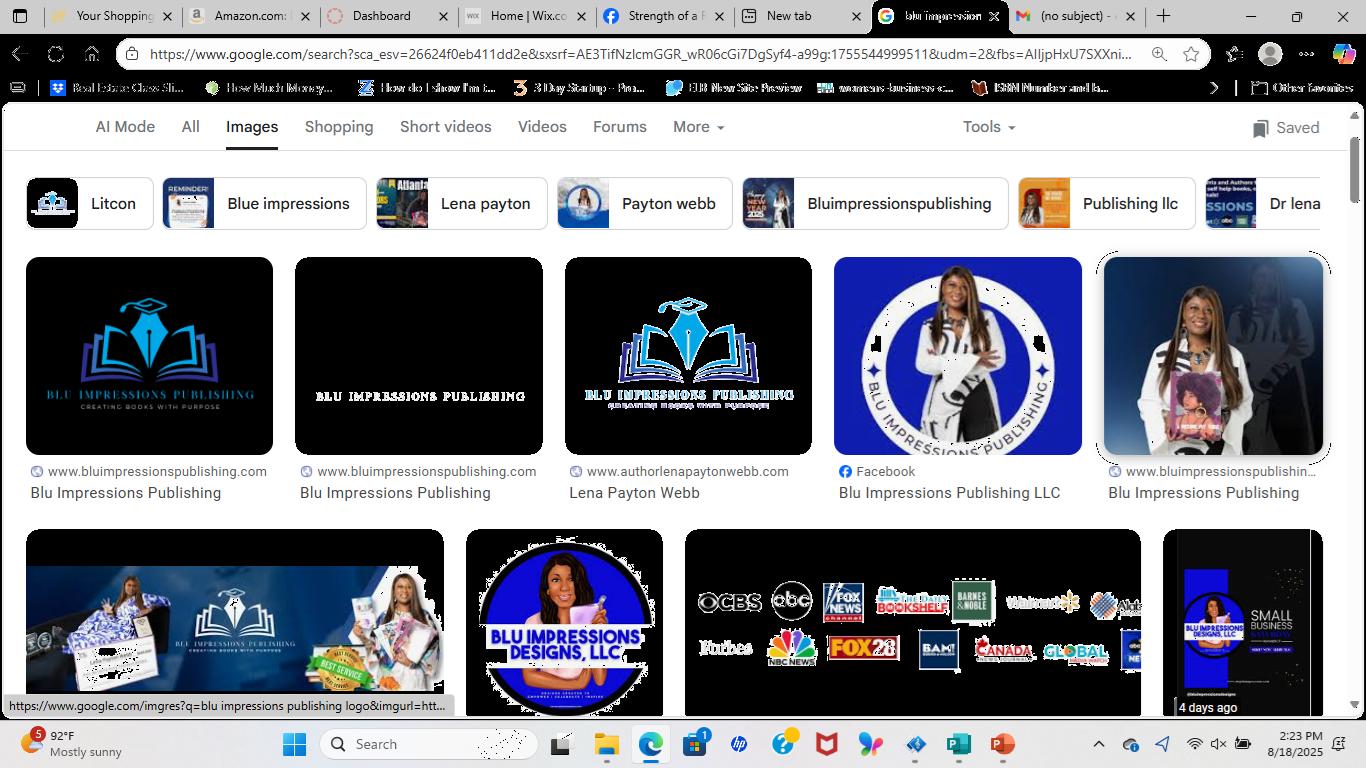Add this page to favorites with the star
The image size is (1366, 768).
click(x=1191, y=54)
